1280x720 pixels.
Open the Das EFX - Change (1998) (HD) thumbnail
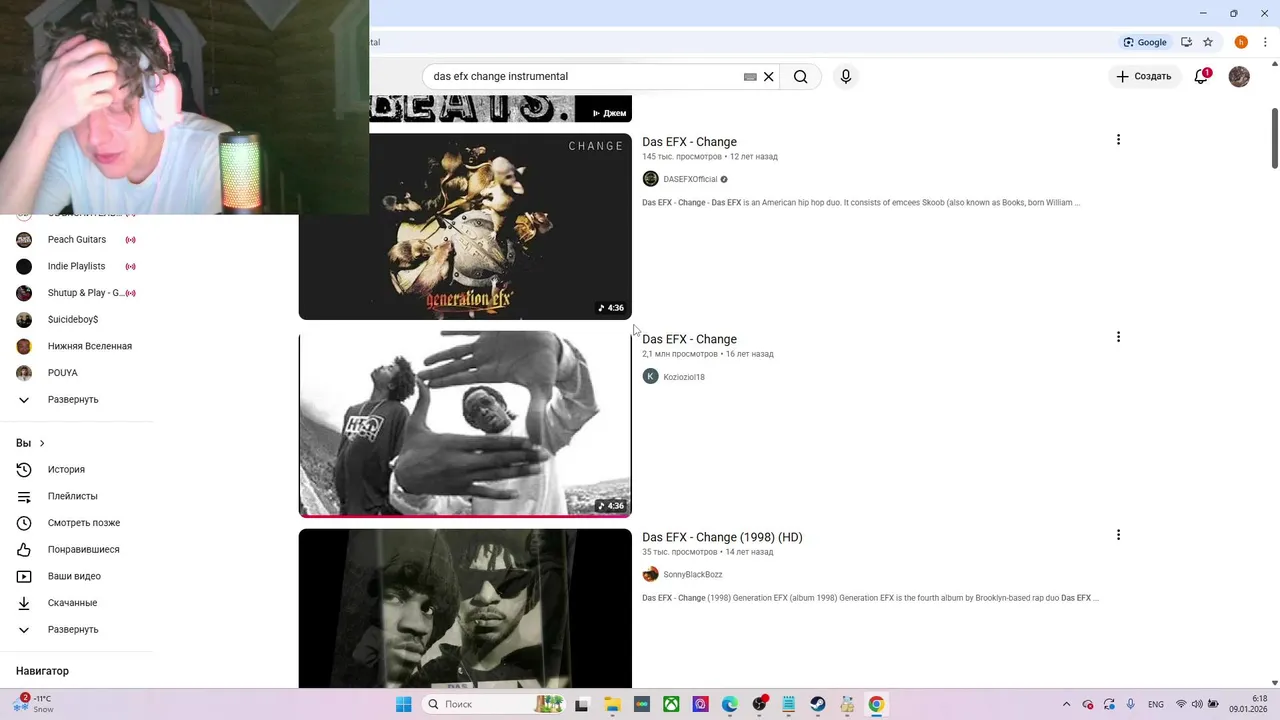click(465, 608)
